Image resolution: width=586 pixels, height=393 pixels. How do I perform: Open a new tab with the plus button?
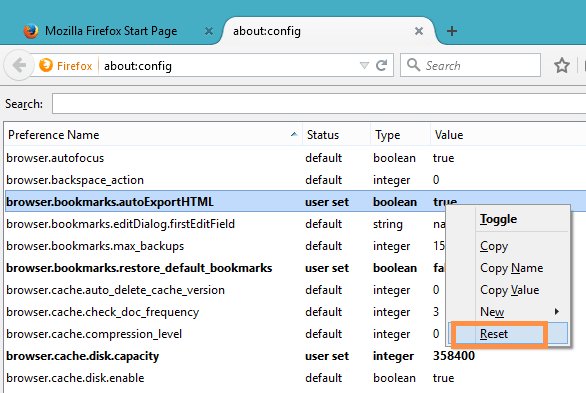coord(452,31)
